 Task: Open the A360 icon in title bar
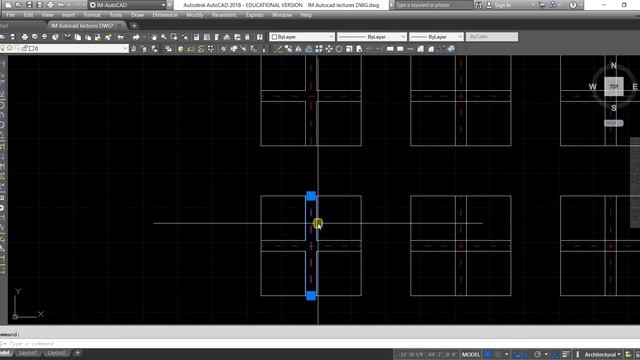click(x=553, y=5)
